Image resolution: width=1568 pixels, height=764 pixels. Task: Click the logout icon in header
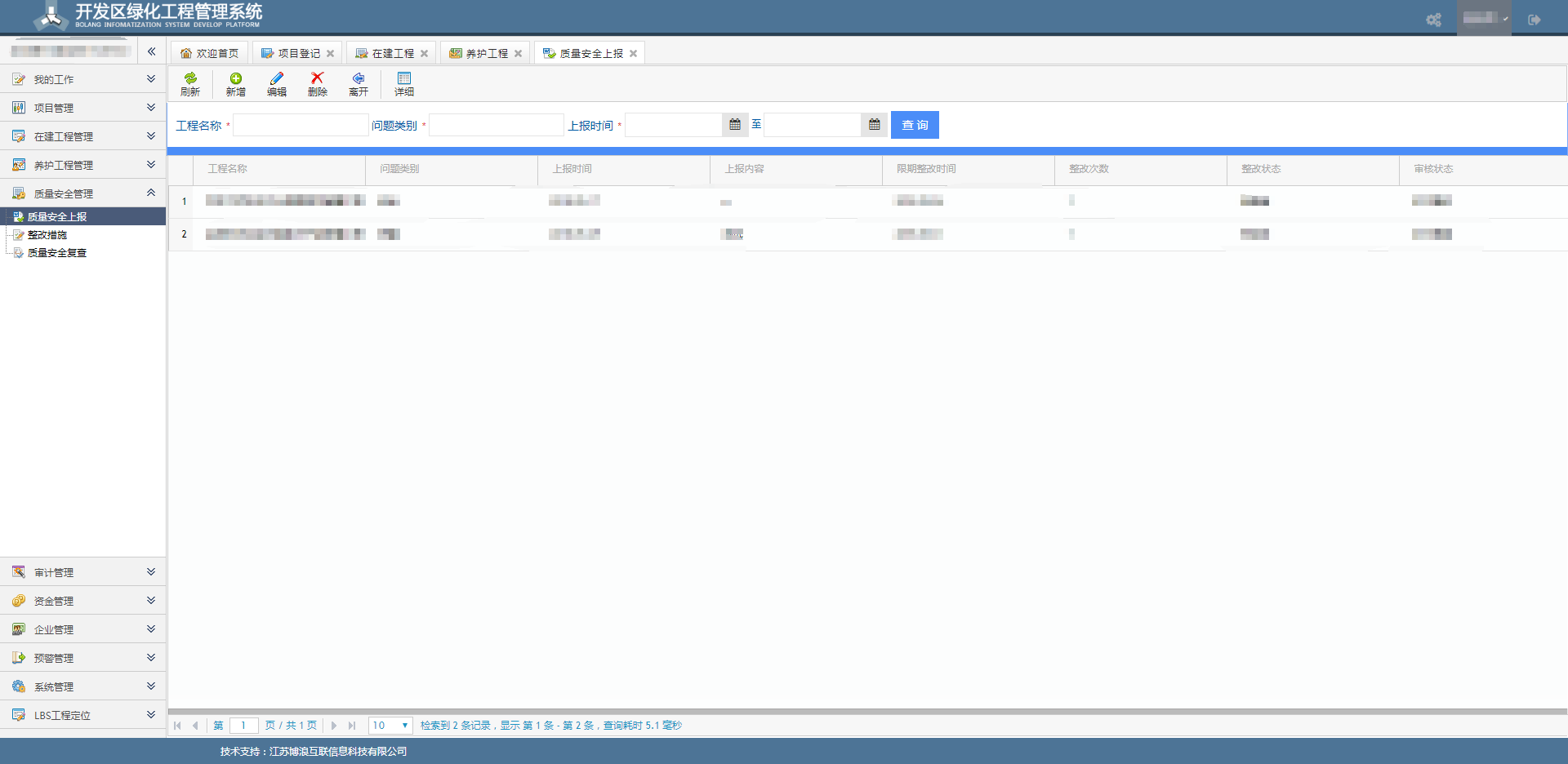click(x=1535, y=20)
